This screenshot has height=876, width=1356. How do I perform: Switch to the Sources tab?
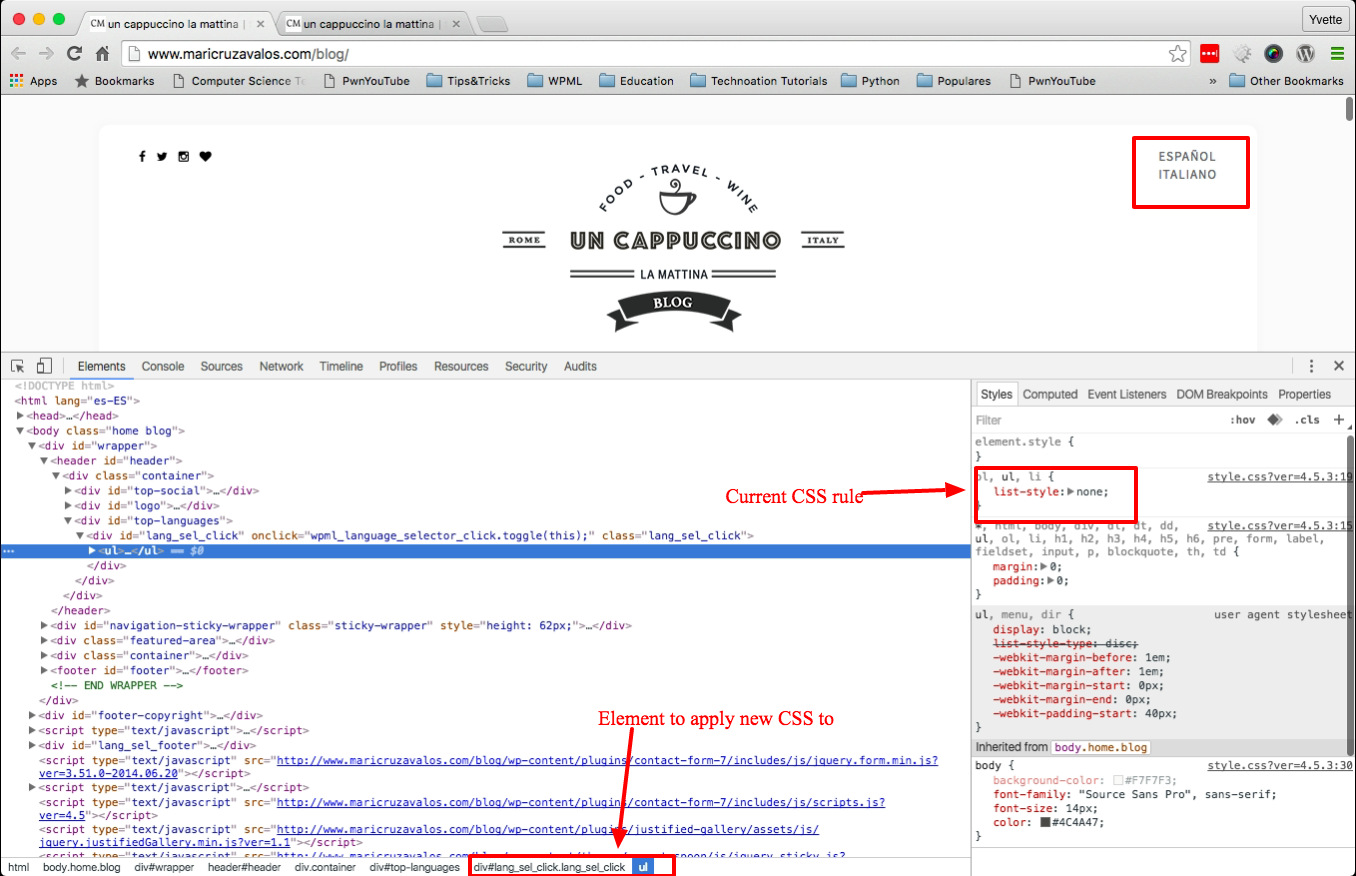222,366
